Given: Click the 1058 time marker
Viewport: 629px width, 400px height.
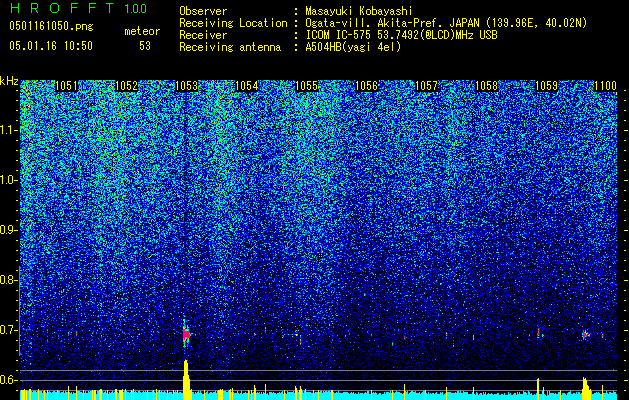Looking at the screenshot, I should tap(487, 86).
